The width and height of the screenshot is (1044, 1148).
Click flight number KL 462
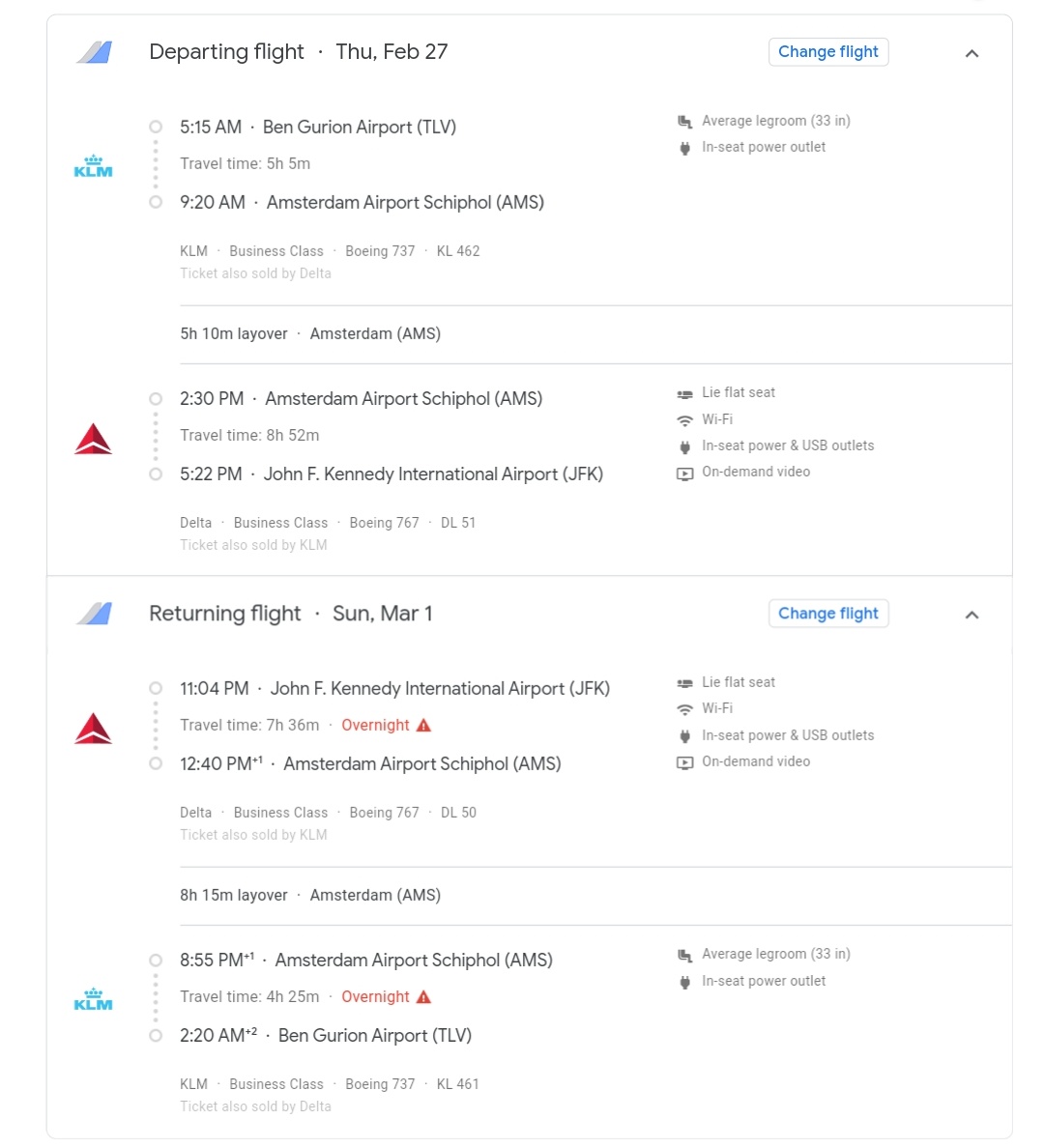coord(458,250)
